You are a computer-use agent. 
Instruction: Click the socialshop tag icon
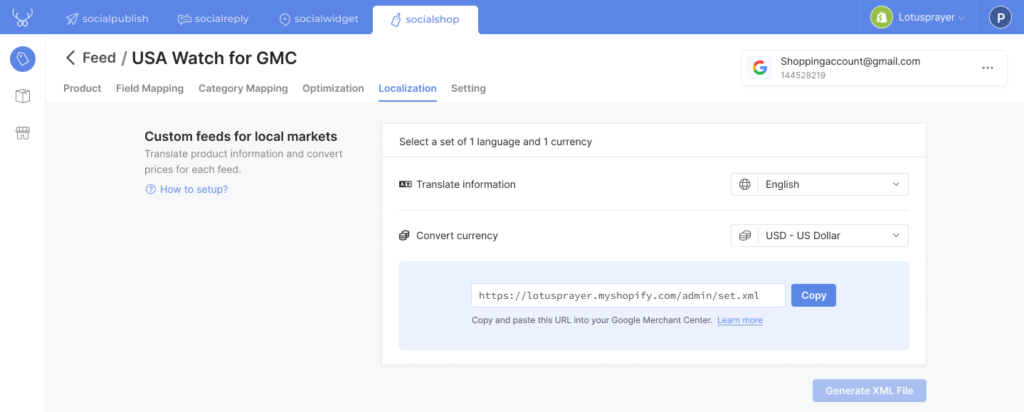395,20
